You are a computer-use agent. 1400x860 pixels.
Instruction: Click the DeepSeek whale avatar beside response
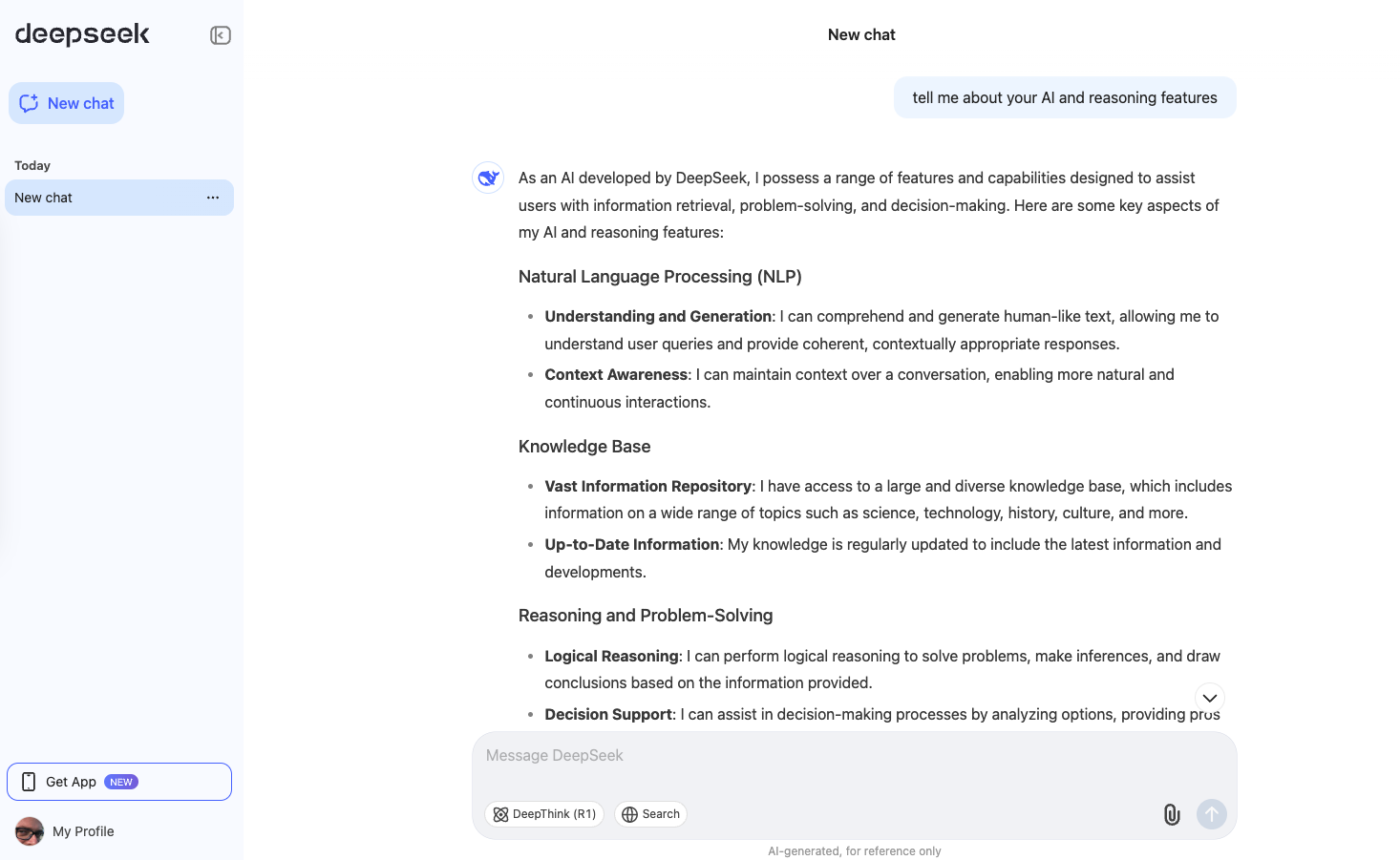point(488,178)
